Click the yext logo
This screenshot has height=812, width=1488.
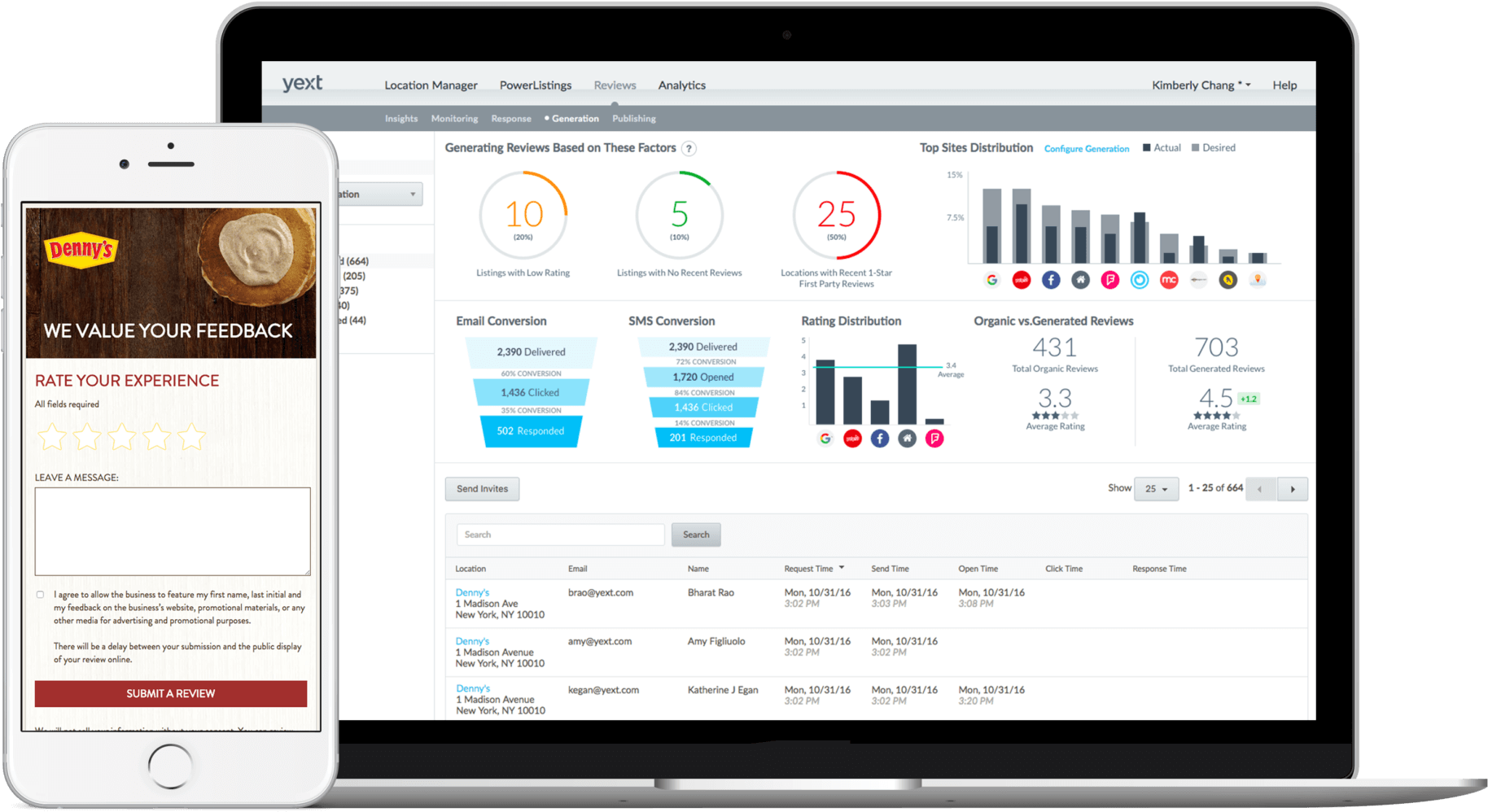302,83
